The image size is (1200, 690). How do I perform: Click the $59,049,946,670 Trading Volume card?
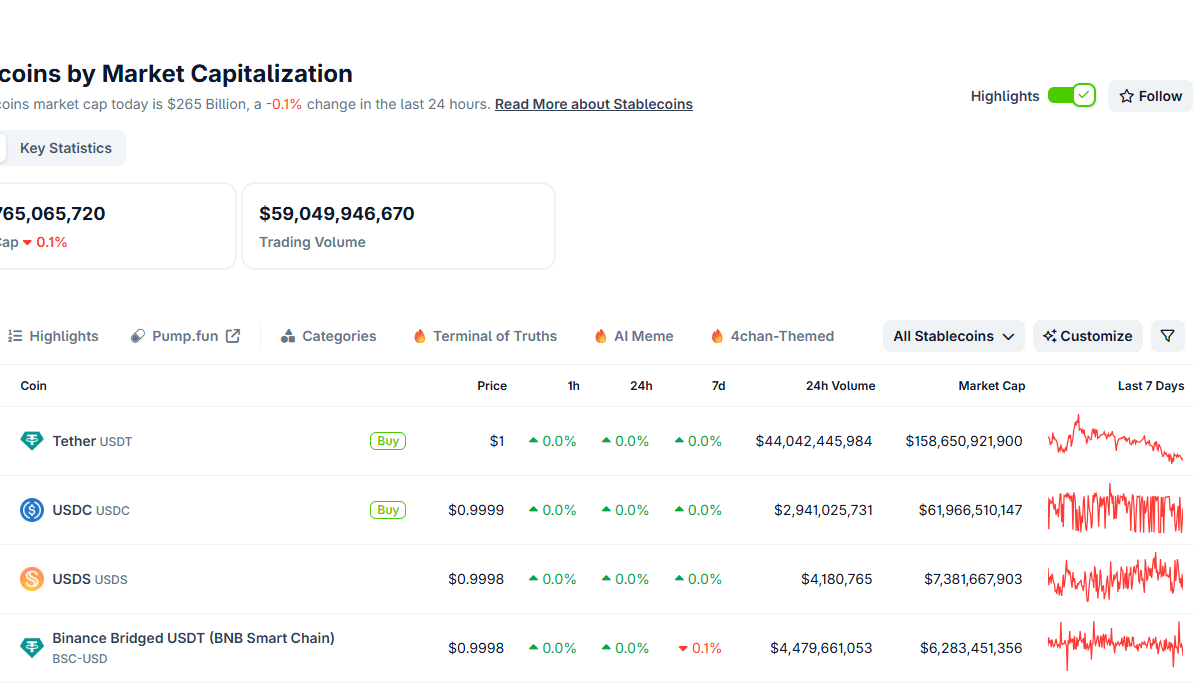(x=398, y=226)
